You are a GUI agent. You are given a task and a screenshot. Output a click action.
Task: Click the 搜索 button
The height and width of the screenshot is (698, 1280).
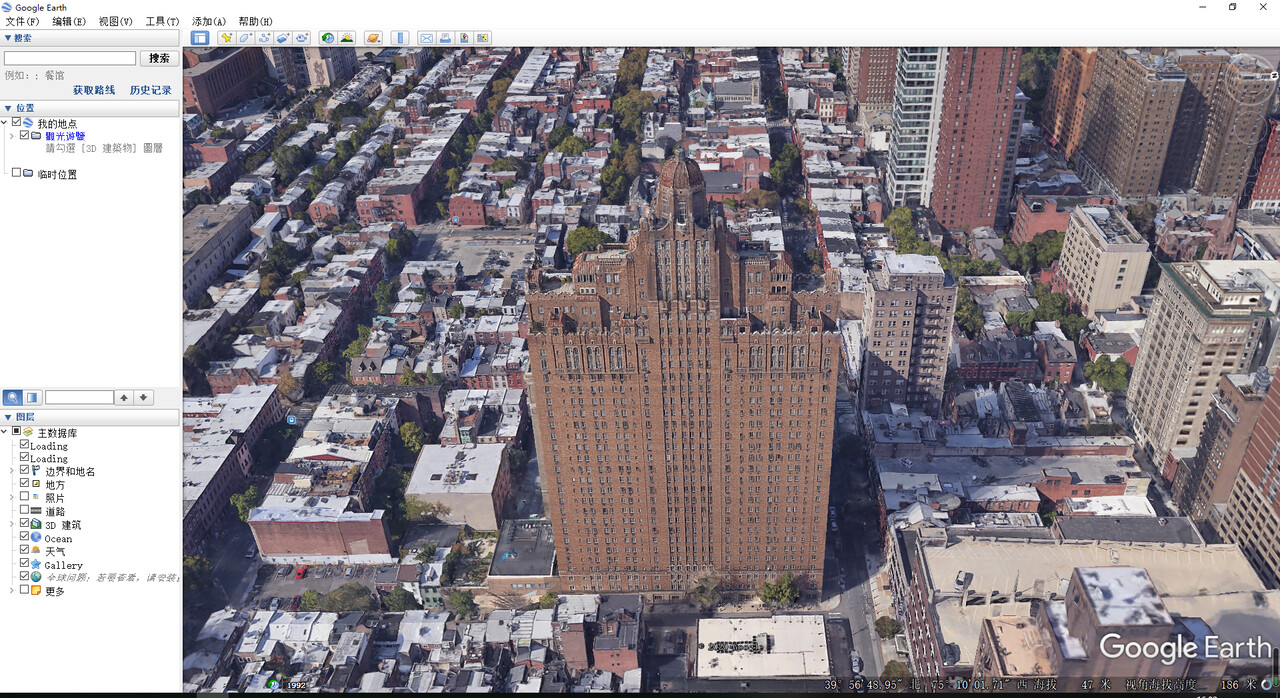158,57
